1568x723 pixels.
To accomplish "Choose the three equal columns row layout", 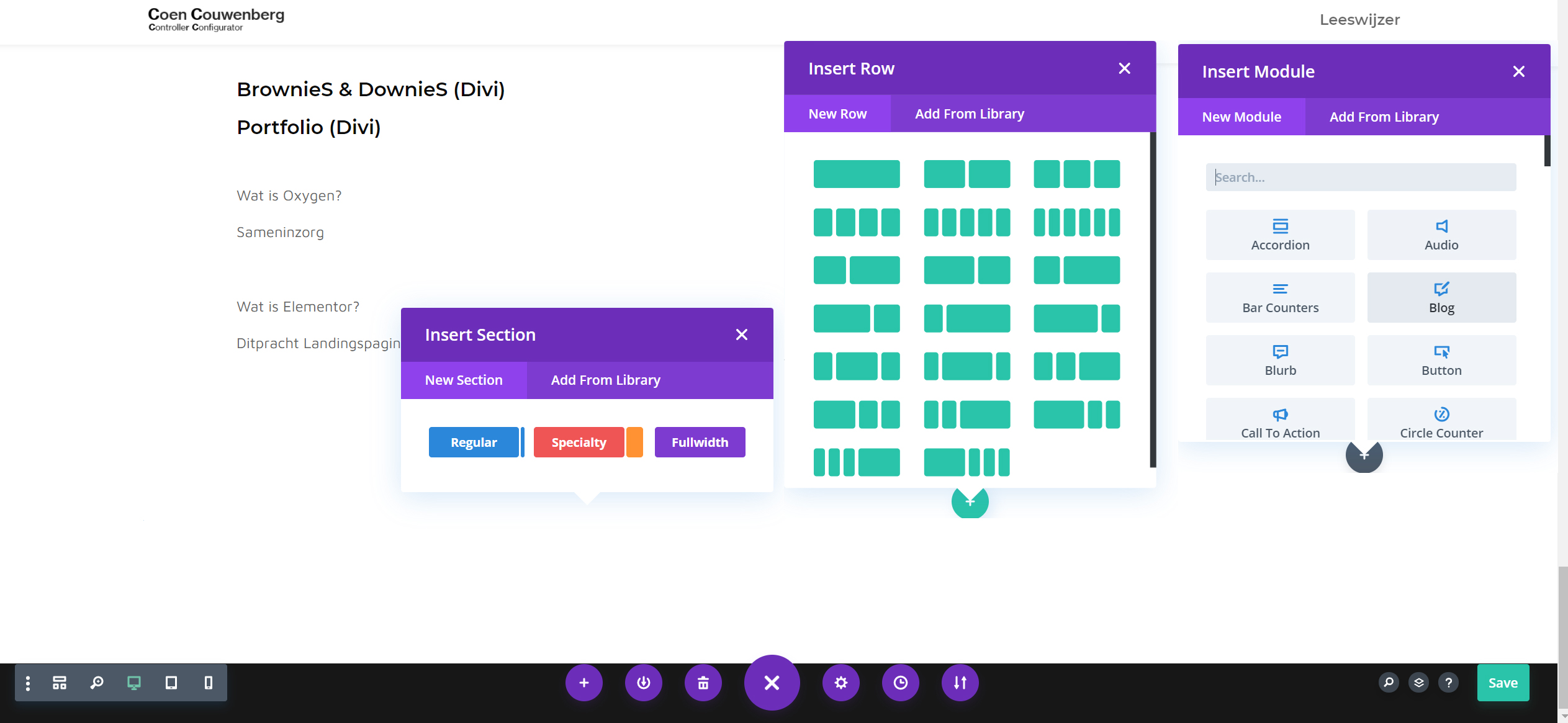I will tap(1076, 174).
